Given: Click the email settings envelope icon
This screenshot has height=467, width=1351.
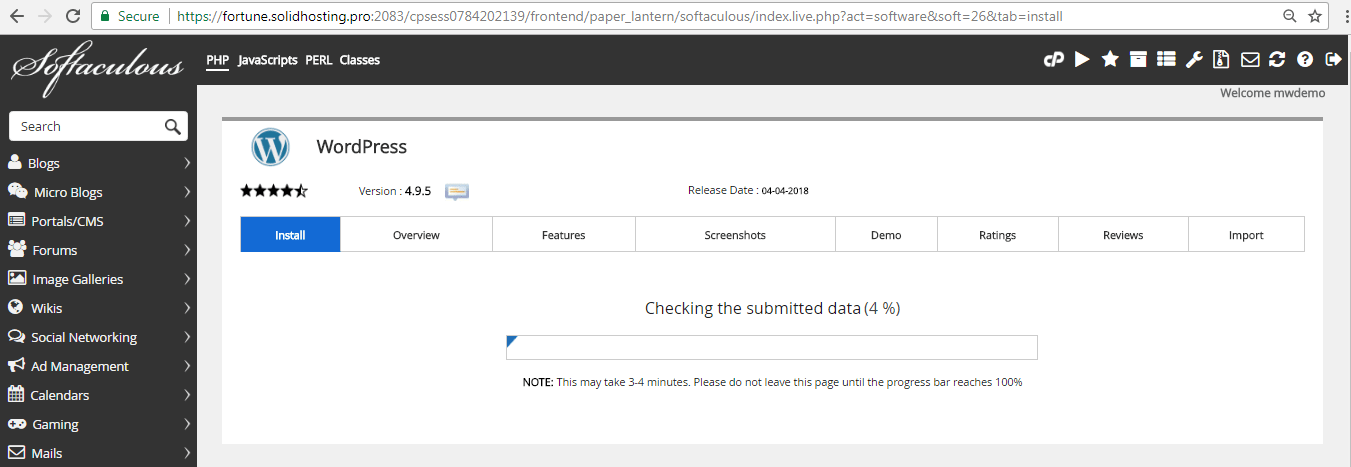Looking at the screenshot, I should [1249, 60].
